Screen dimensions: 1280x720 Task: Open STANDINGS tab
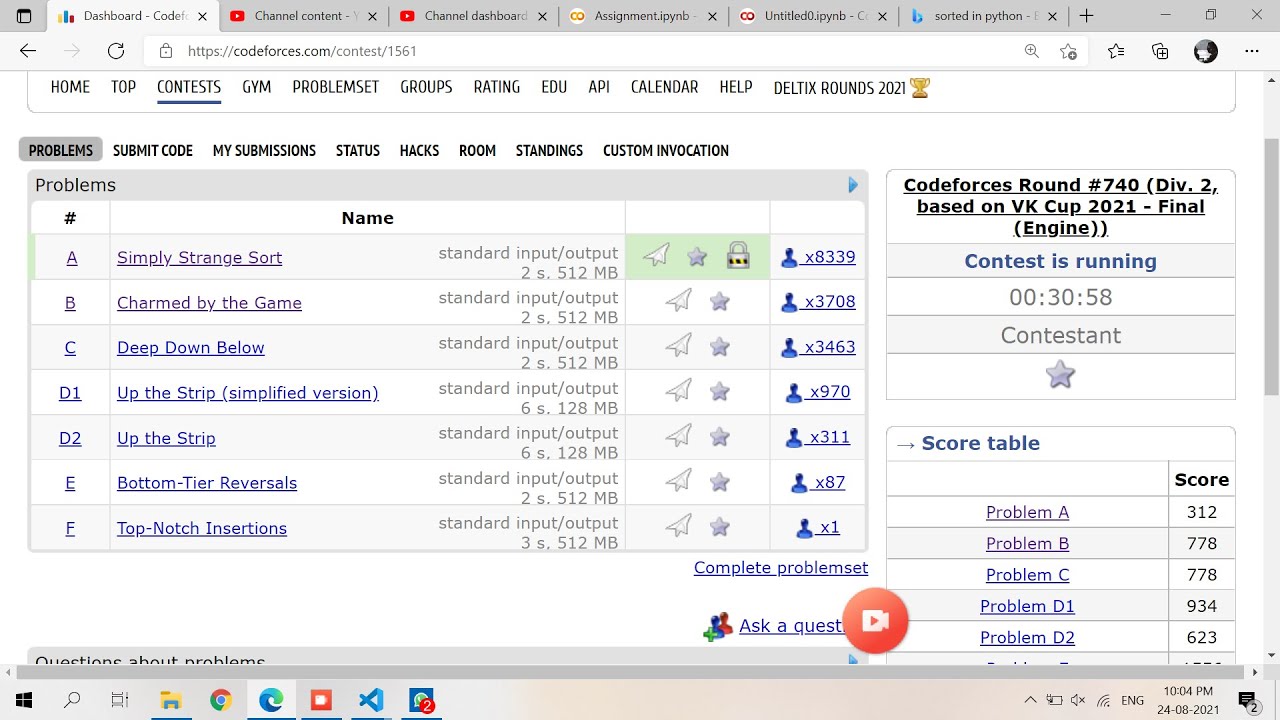point(549,150)
